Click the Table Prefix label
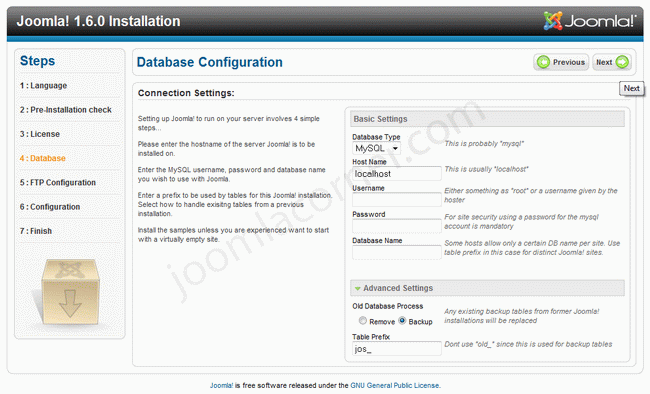The width and height of the screenshot is (650, 394). (x=371, y=337)
